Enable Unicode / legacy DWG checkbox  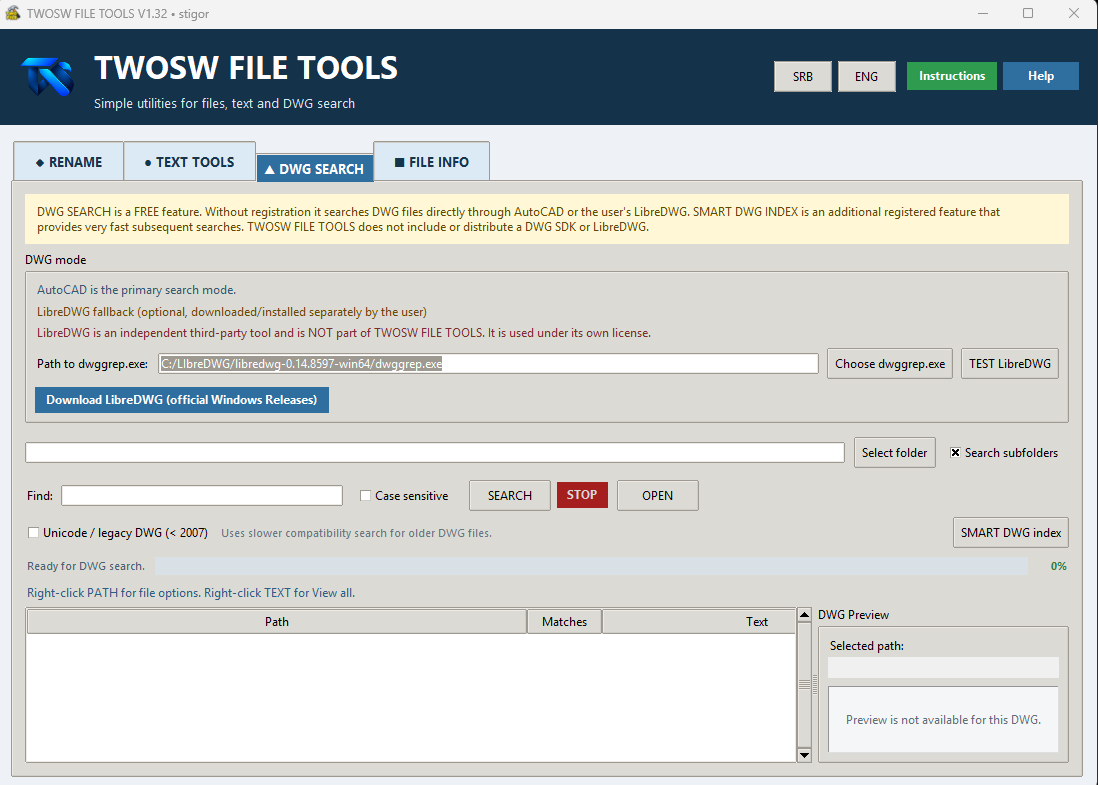[x=33, y=532]
